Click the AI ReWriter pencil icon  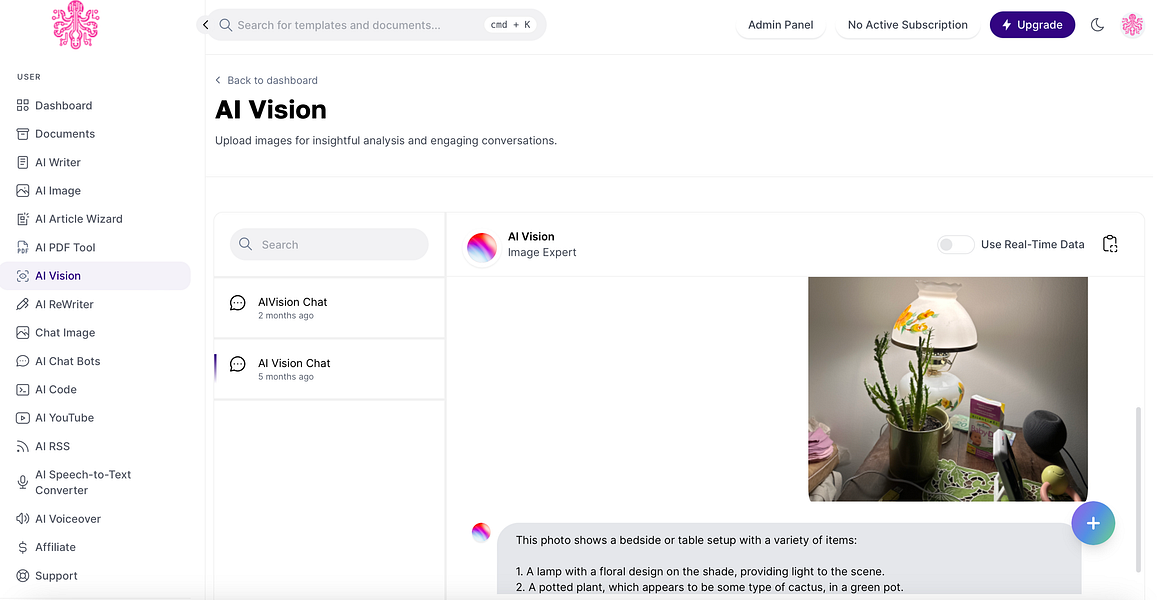click(23, 304)
